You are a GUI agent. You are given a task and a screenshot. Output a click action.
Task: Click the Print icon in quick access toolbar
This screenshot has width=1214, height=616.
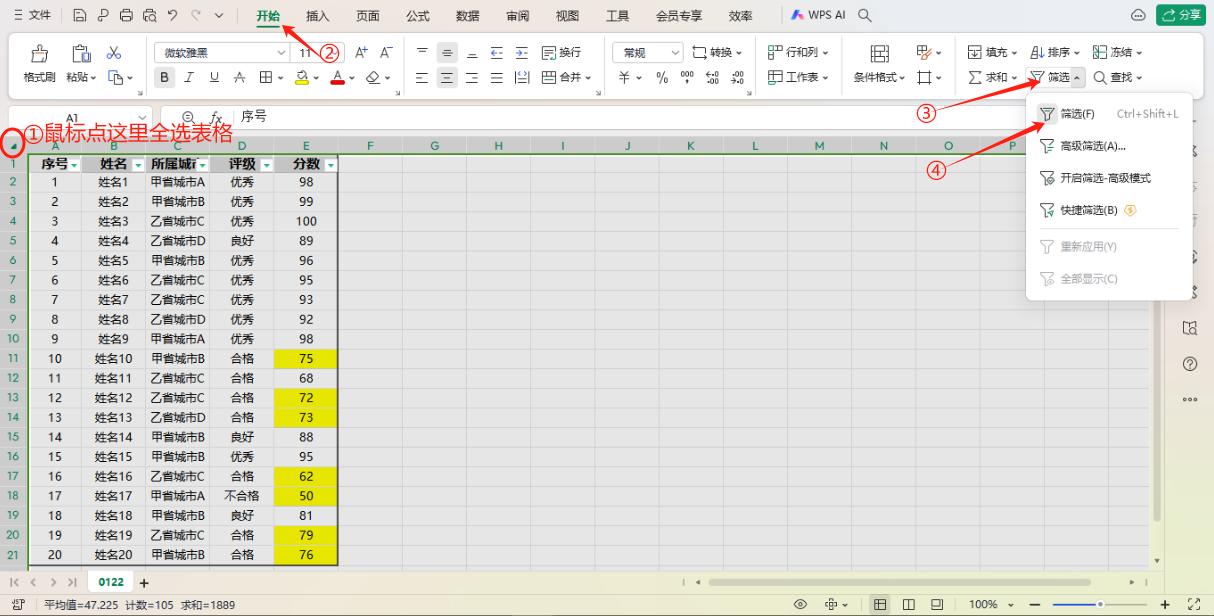(x=125, y=16)
